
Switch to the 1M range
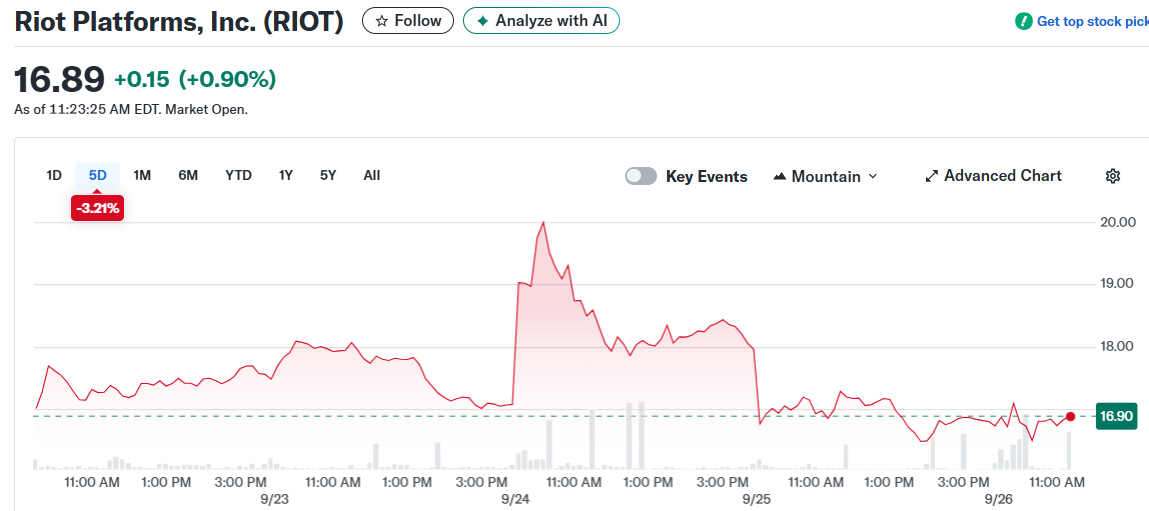tap(141, 175)
